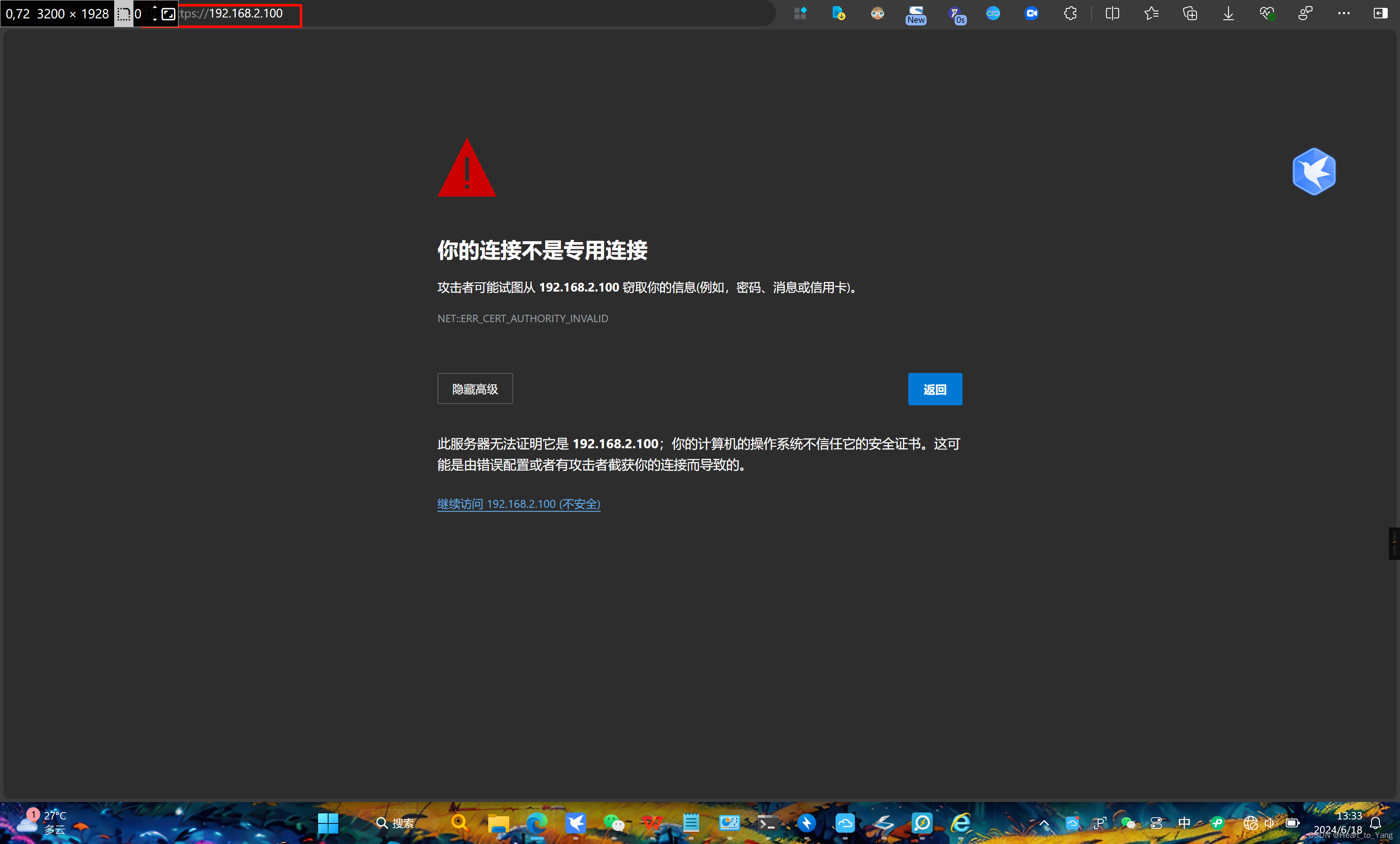Launch Xunlei from the taskbar
Image resolution: width=1400 pixels, height=844 pixels.
click(576, 823)
